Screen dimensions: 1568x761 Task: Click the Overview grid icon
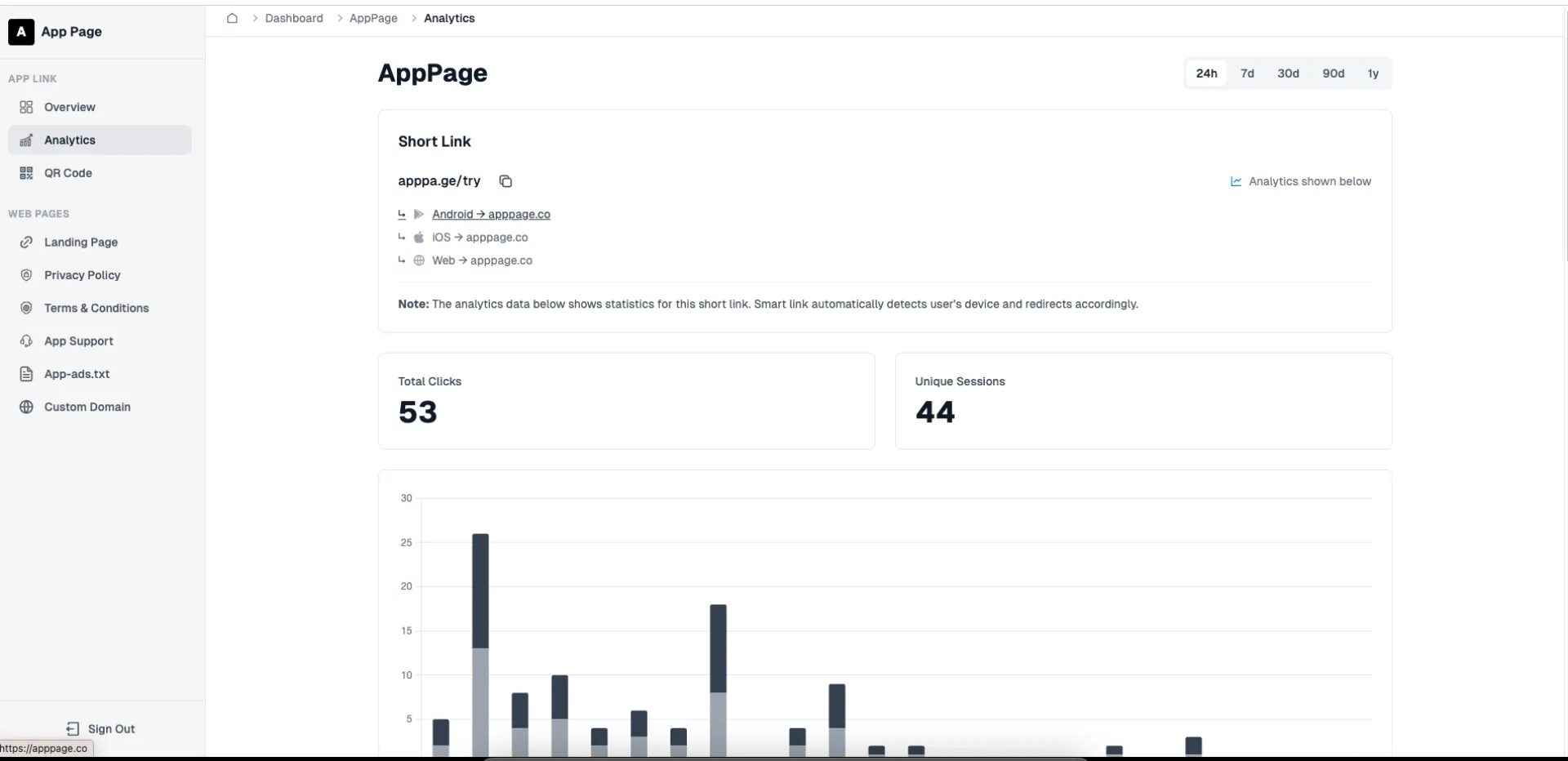coord(26,107)
